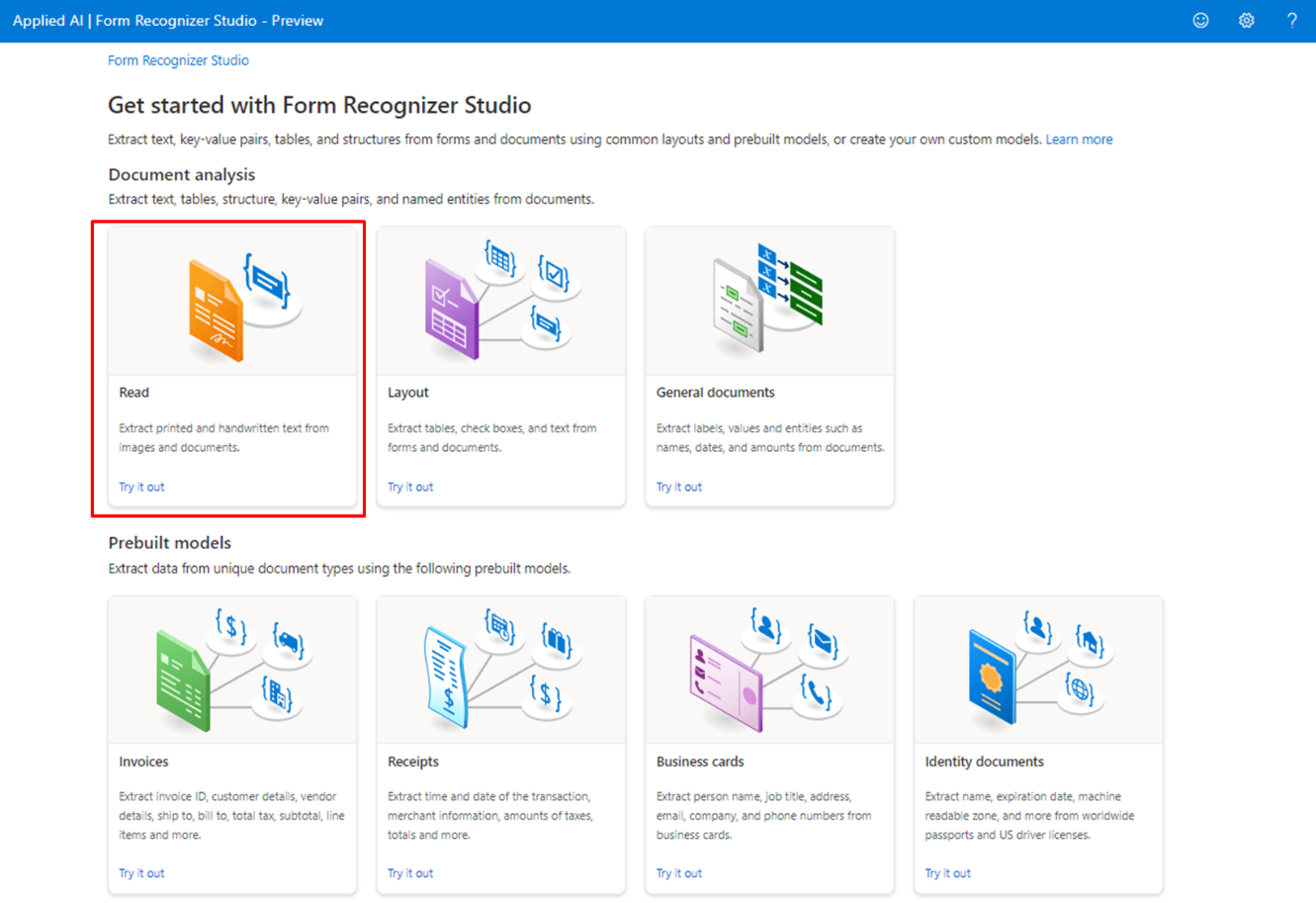Viewport: 1316px width, 903px height.
Task: Open the Form Recognizer Studio breadcrumb link
Action: coord(178,60)
